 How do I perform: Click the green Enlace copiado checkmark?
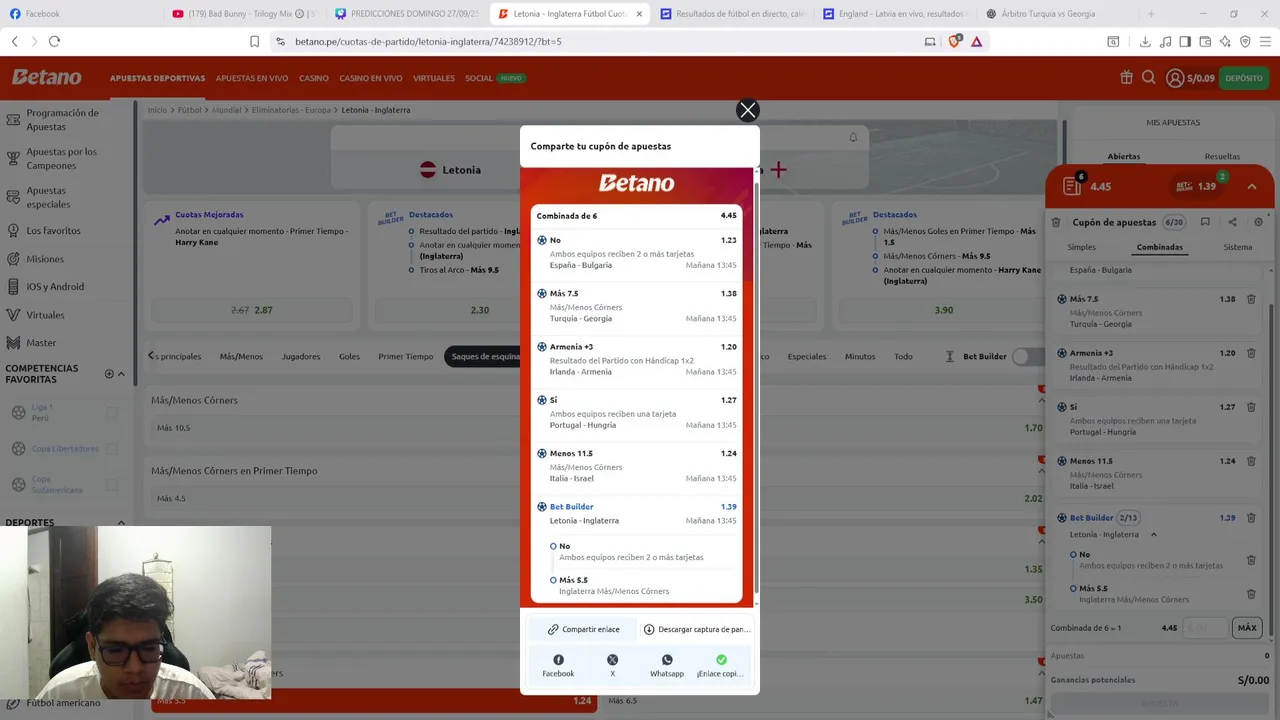click(x=721, y=660)
